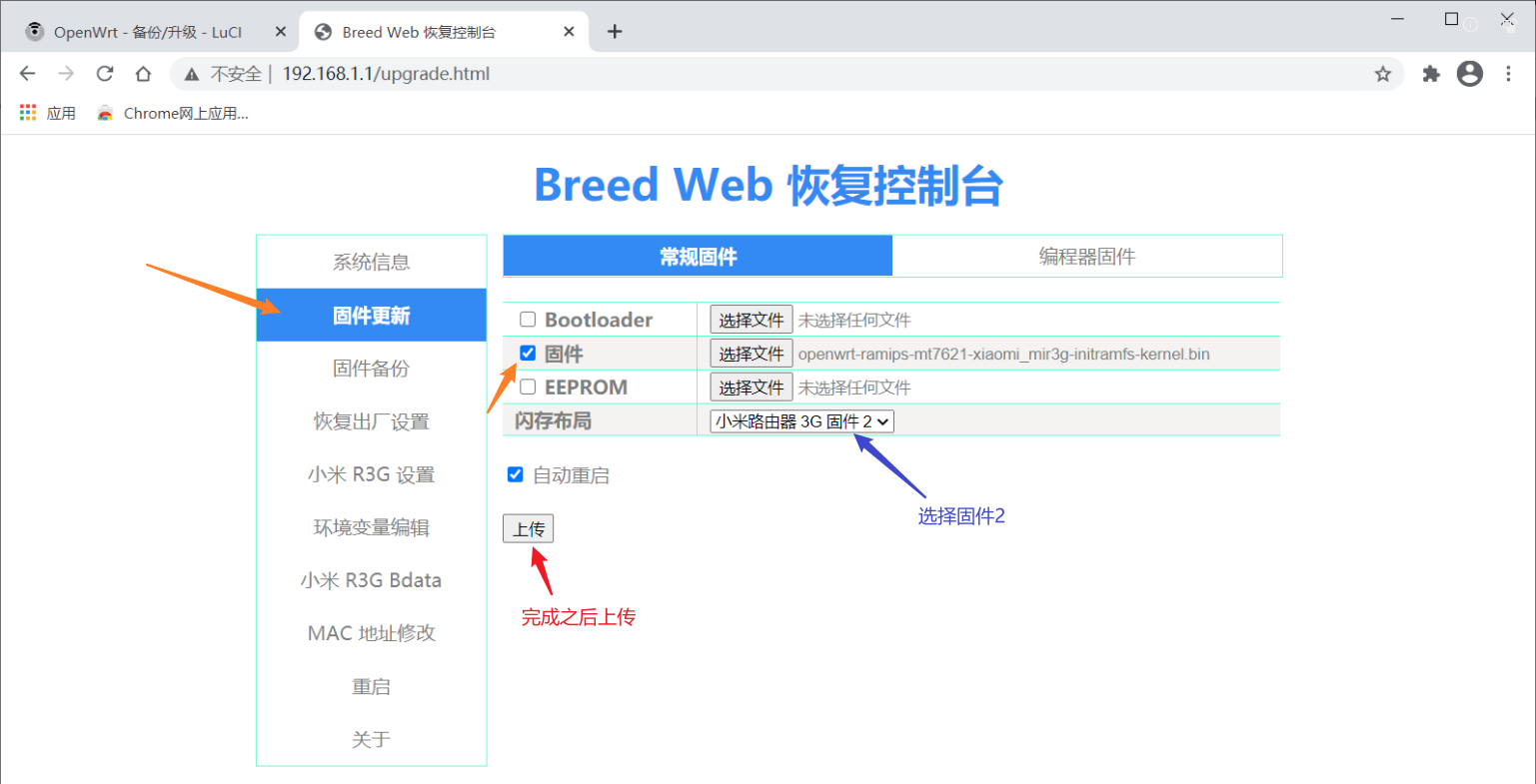The width and height of the screenshot is (1536, 784).
Task: Uncheck the 固件 checkbox
Action: [528, 353]
